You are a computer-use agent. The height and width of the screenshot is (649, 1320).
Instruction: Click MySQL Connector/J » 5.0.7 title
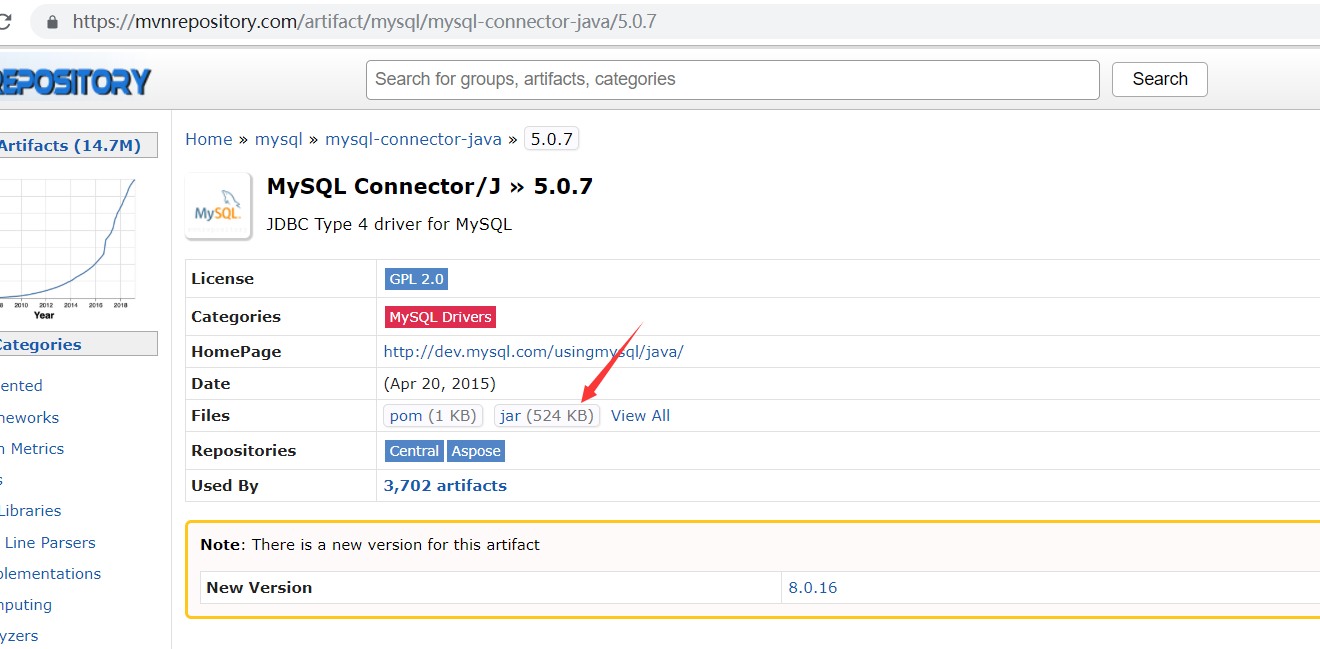pos(430,186)
